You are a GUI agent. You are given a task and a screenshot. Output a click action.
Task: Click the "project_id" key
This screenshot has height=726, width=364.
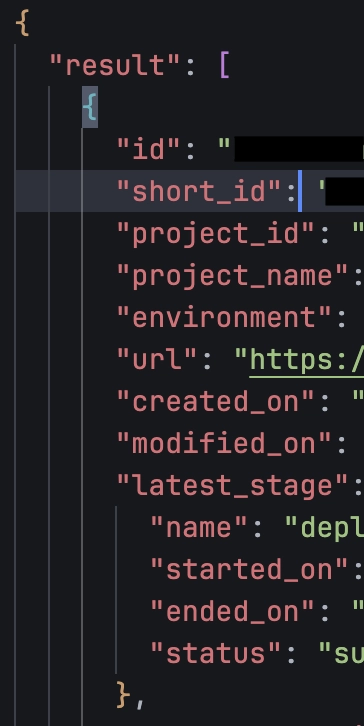click(x=216, y=233)
